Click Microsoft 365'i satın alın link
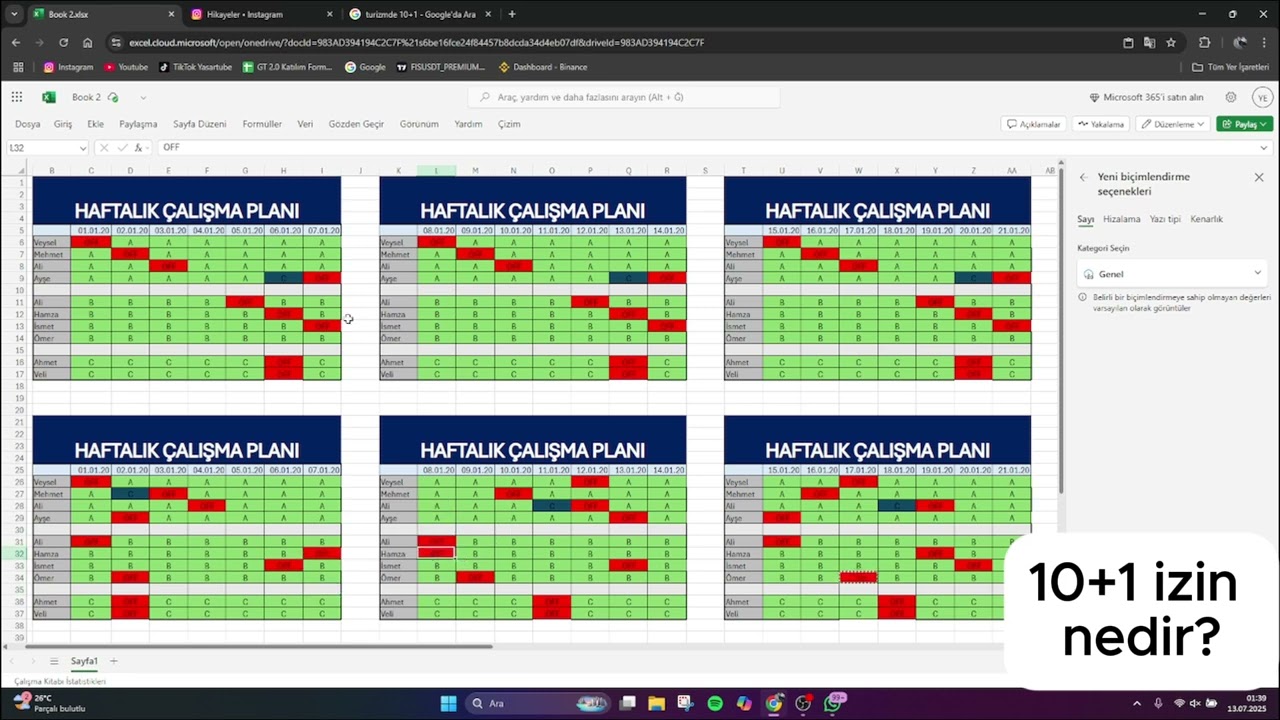Screen dimensions: 1280x720 point(1146,97)
